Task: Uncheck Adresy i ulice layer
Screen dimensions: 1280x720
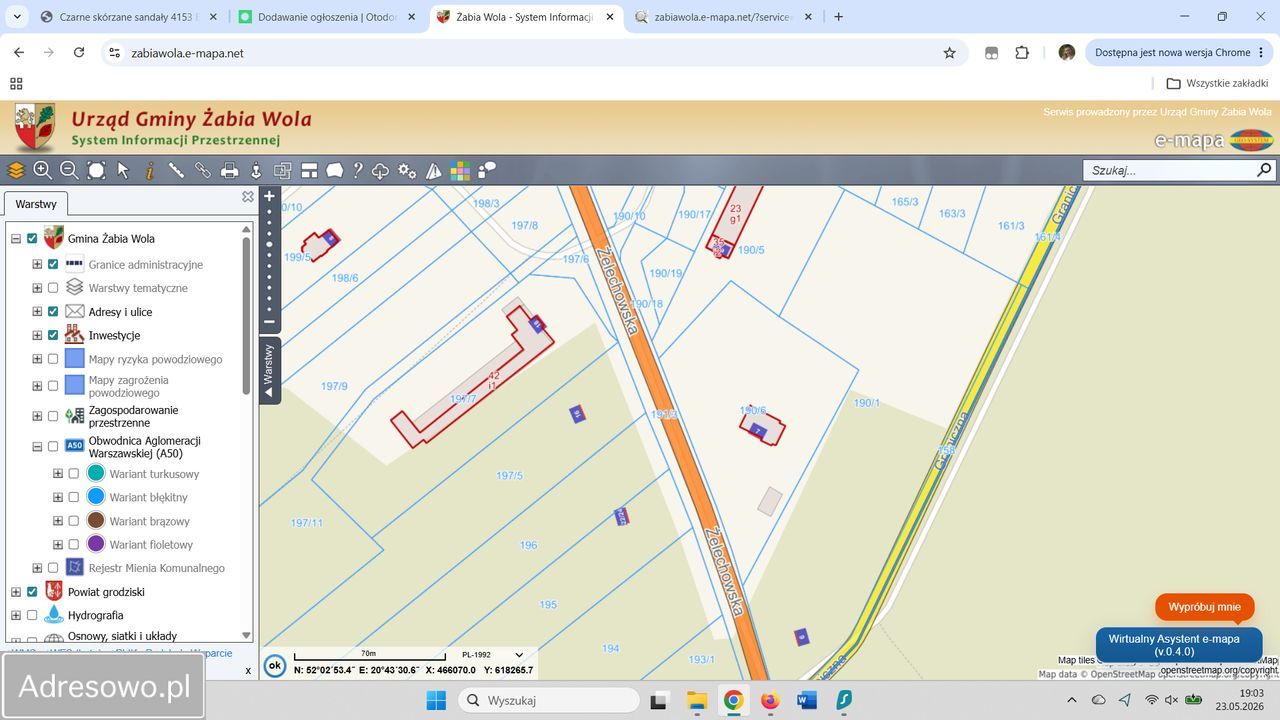Action: tap(53, 312)
